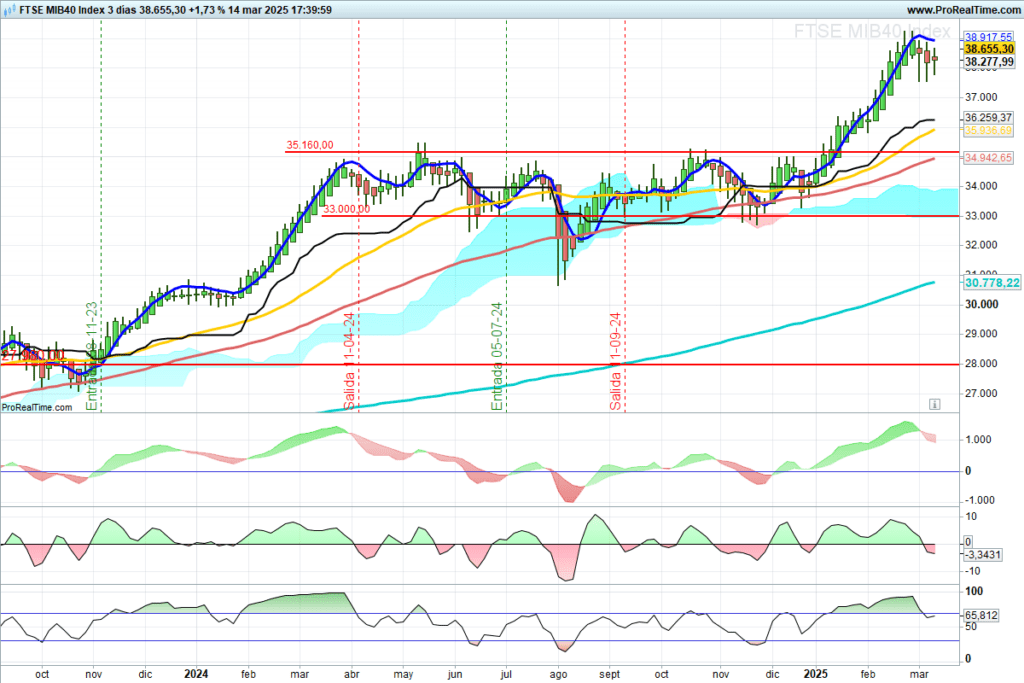Image resolution: width=1024 pixels, height=683 pixels.
Task: Click the 2024 year label on time axis
Action: pos(196,674)
